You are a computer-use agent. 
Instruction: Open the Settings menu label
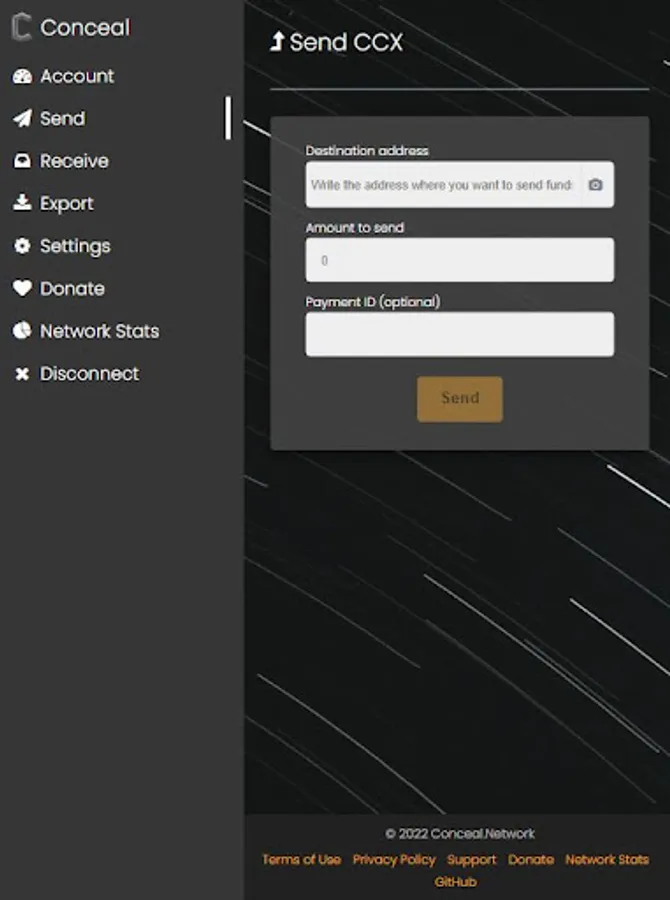pos(75,247)
